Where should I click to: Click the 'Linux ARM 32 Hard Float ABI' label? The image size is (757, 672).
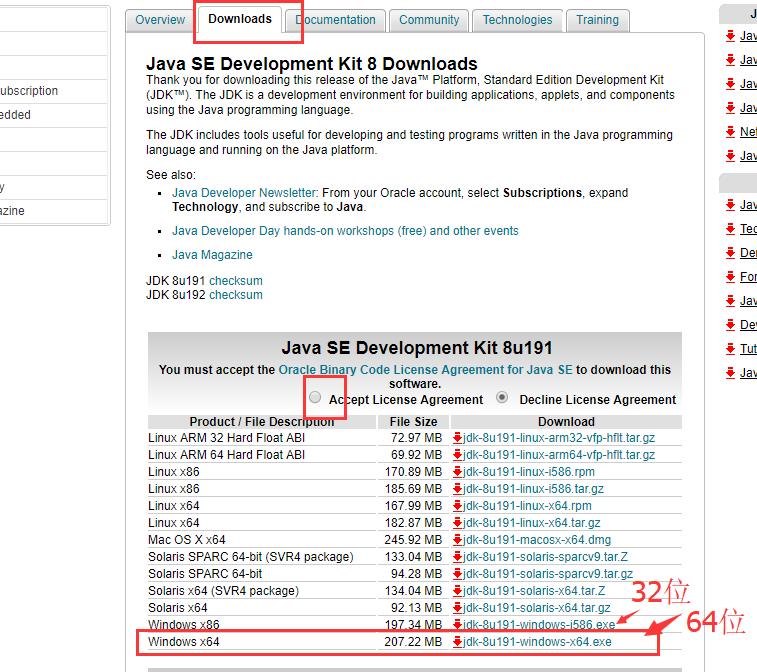pyautogui.click(x=226, y=438)
